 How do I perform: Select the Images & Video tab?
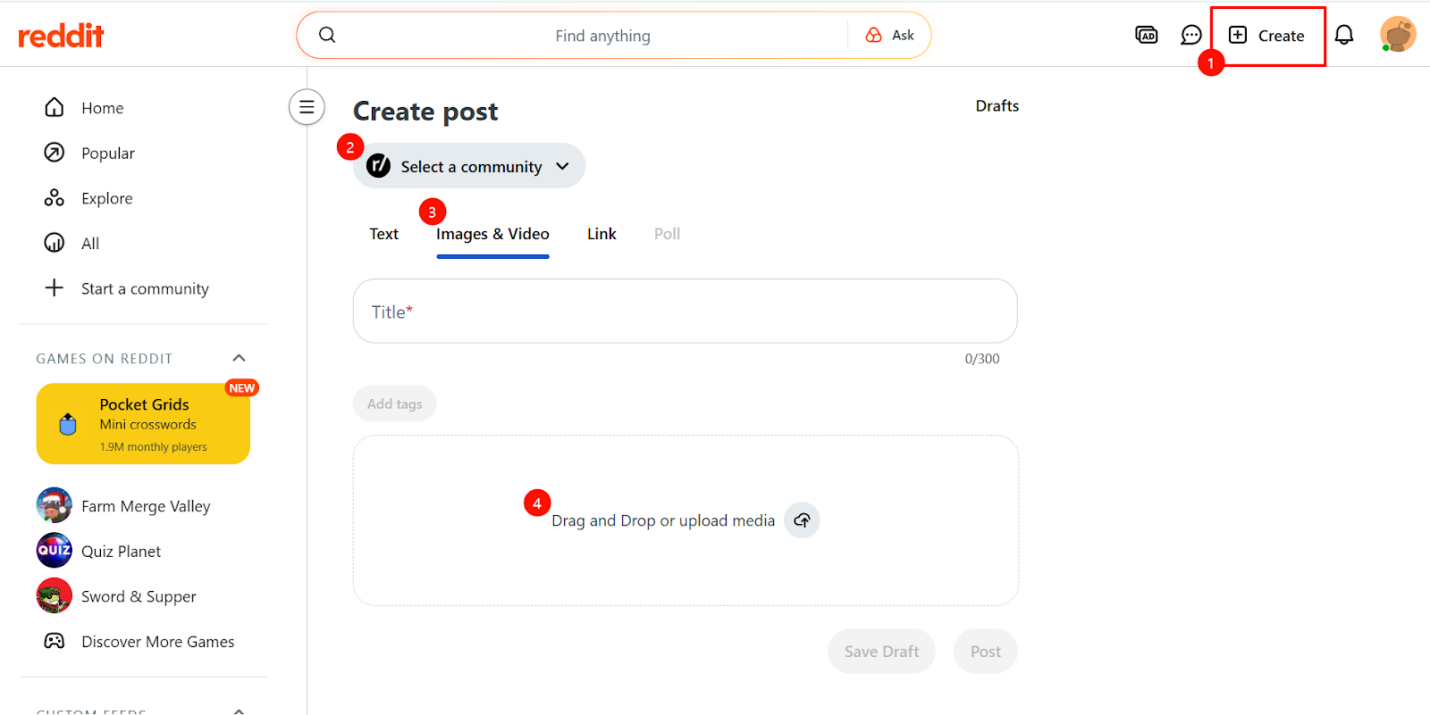pos(492,234)
